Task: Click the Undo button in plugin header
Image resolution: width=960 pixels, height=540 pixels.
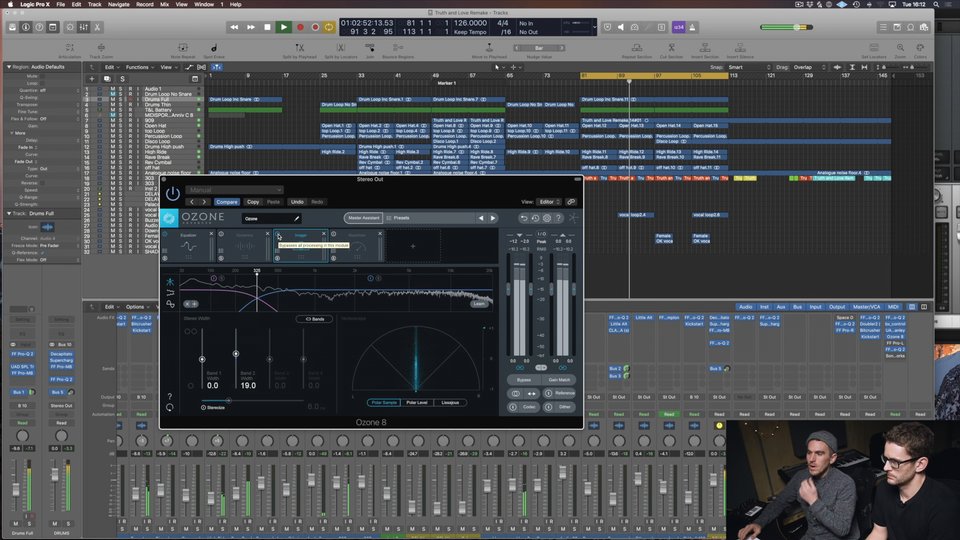Action: click(297, 201)
